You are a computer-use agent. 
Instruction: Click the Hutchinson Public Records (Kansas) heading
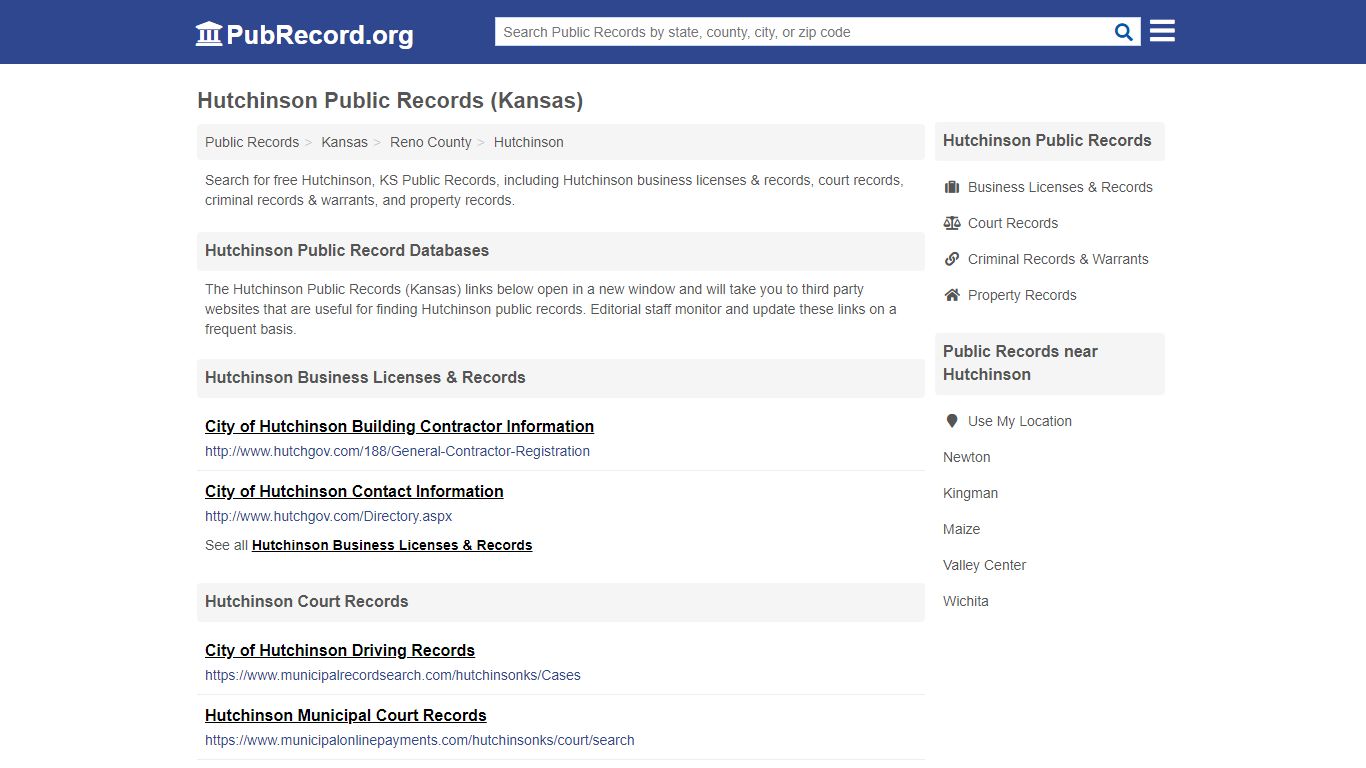coord(390,100)
